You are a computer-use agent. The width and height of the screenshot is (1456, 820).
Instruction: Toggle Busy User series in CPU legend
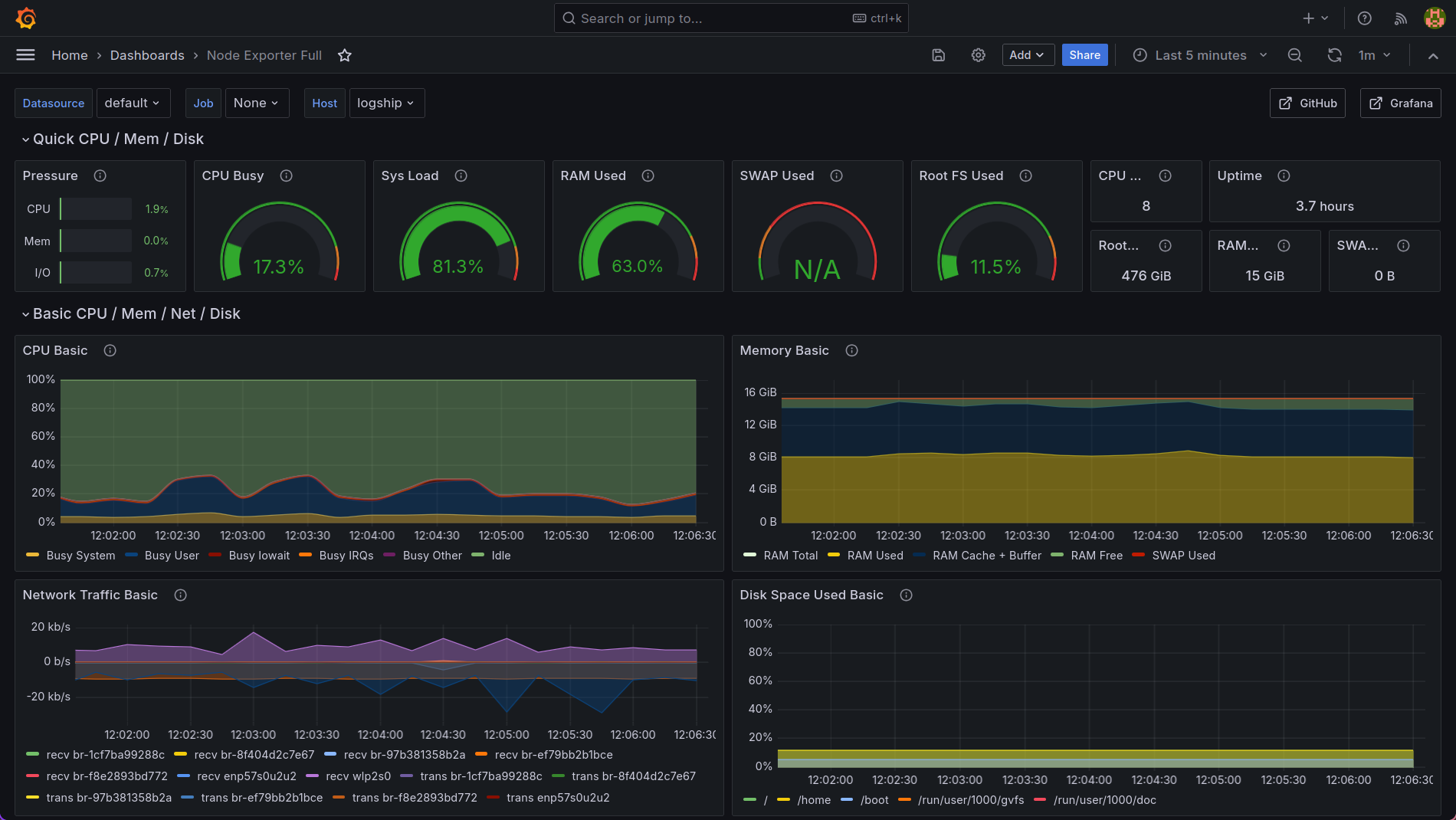pos(171,556)
